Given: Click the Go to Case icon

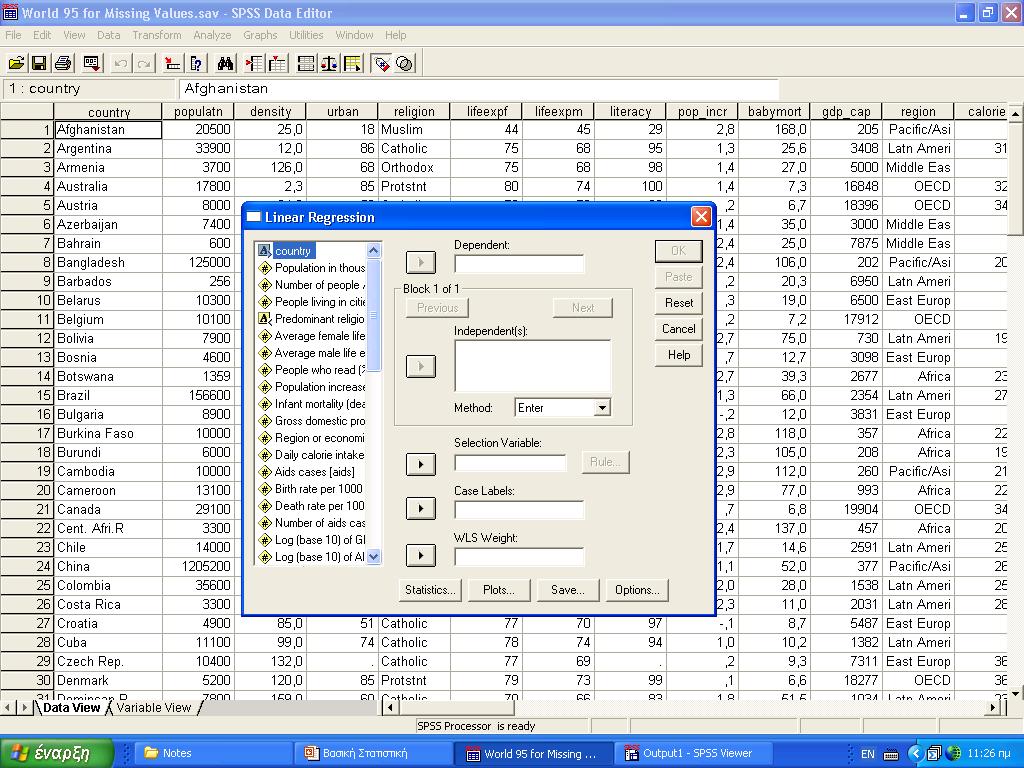Looking at the screenshot, I should point(172,63).
